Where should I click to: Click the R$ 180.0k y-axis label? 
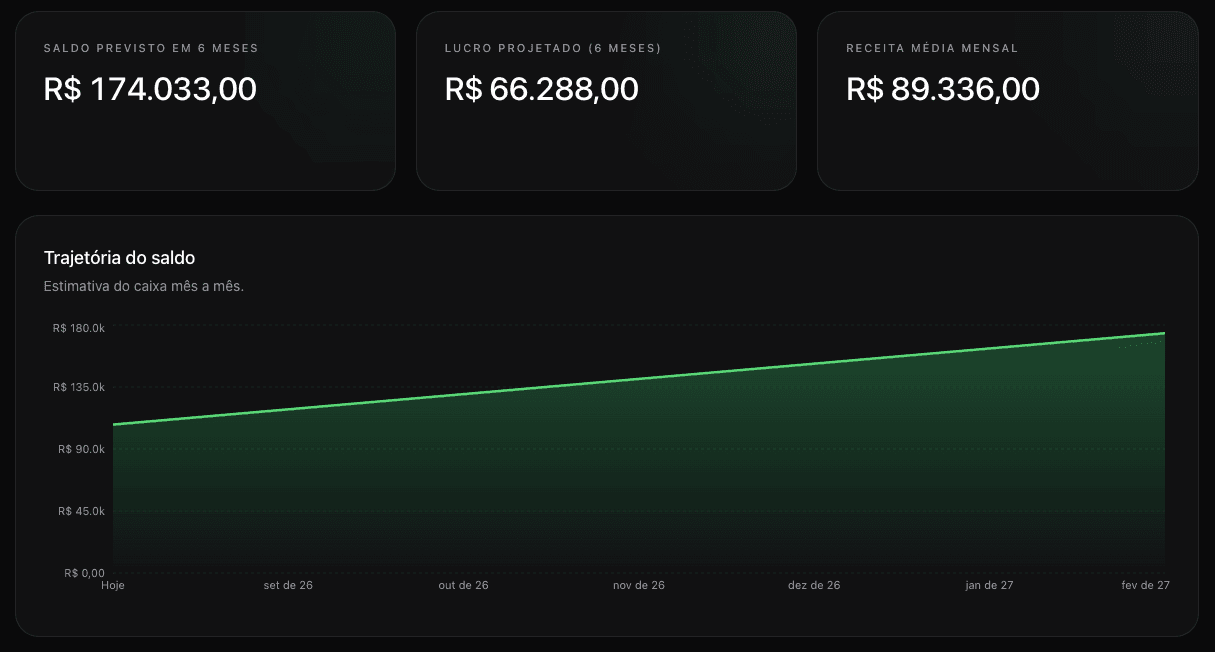pos(79,327)
